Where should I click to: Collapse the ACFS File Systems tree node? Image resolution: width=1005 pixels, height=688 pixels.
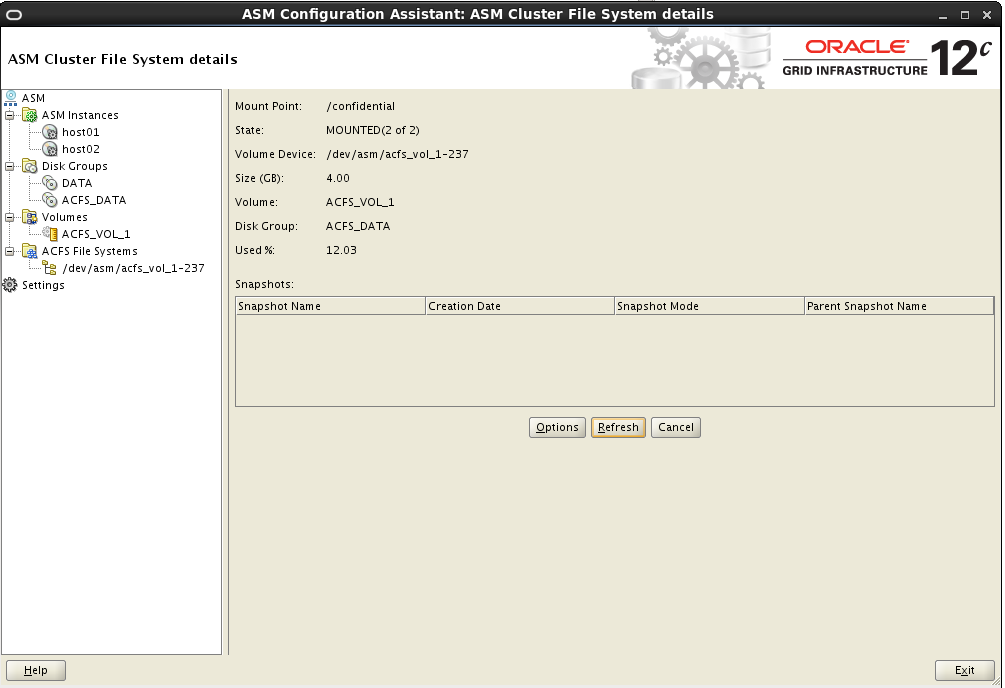click(x=10, y=251)
